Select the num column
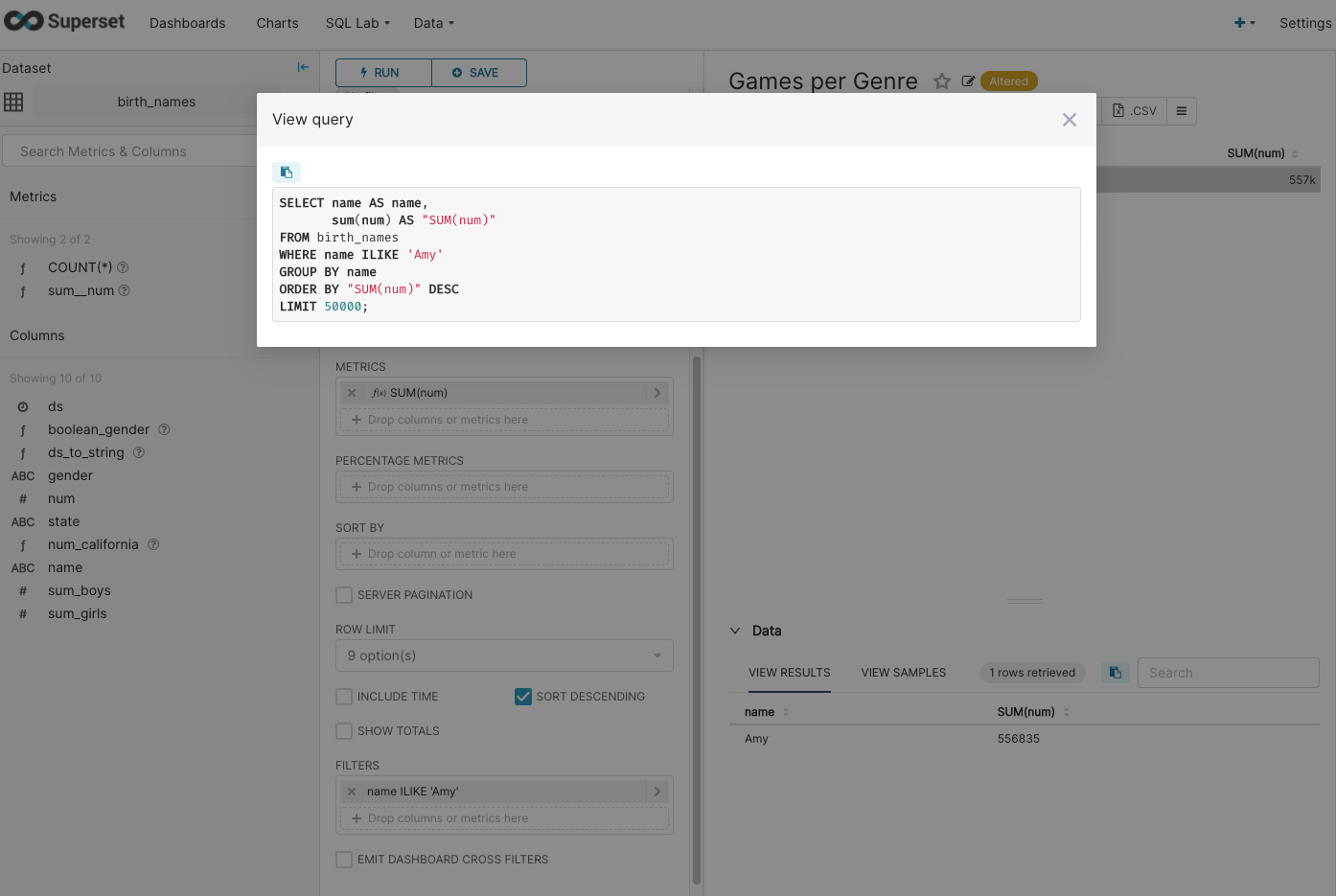 coord(61,498)
